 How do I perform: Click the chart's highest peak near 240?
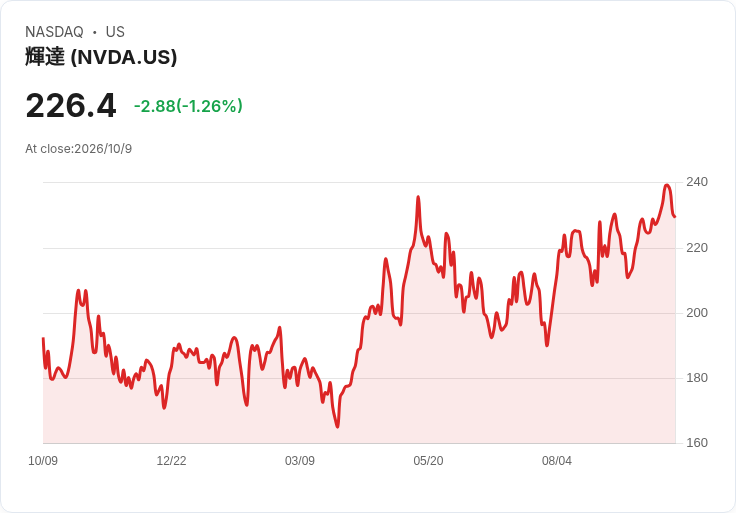(667, 185)
